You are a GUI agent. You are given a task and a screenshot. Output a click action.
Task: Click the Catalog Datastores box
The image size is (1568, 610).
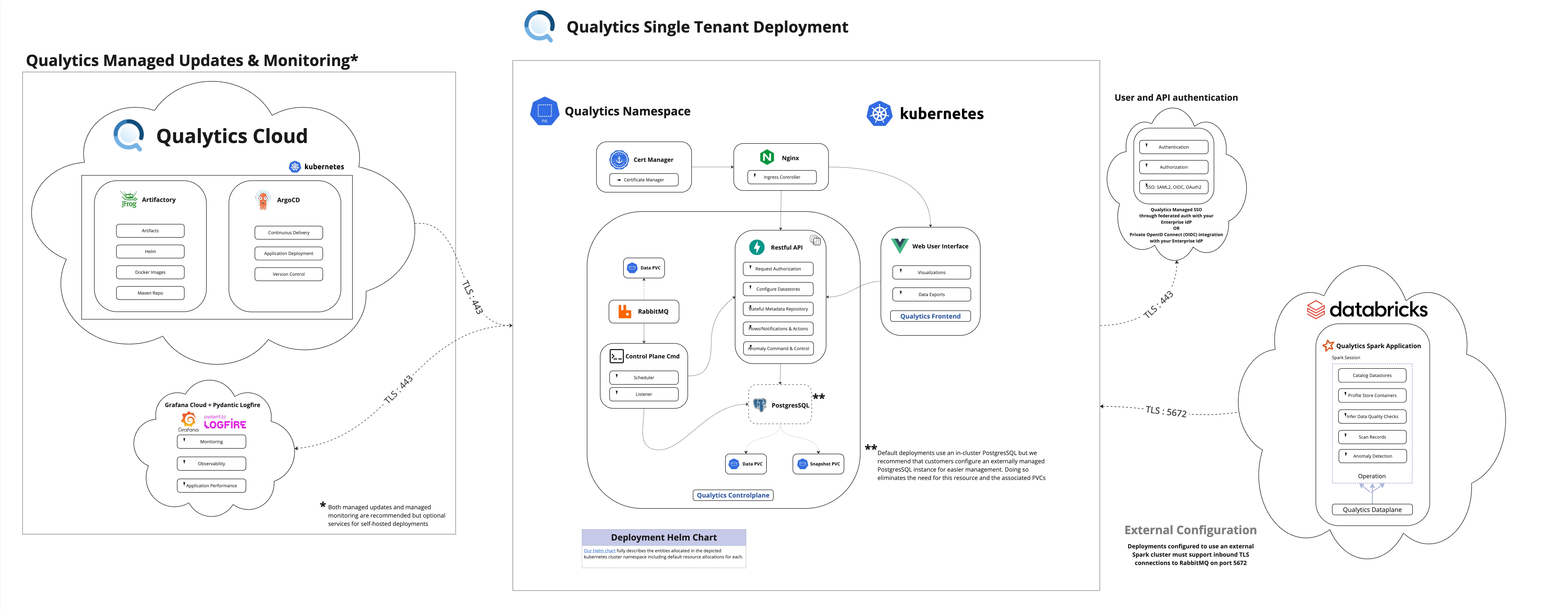pos(1372,375)
